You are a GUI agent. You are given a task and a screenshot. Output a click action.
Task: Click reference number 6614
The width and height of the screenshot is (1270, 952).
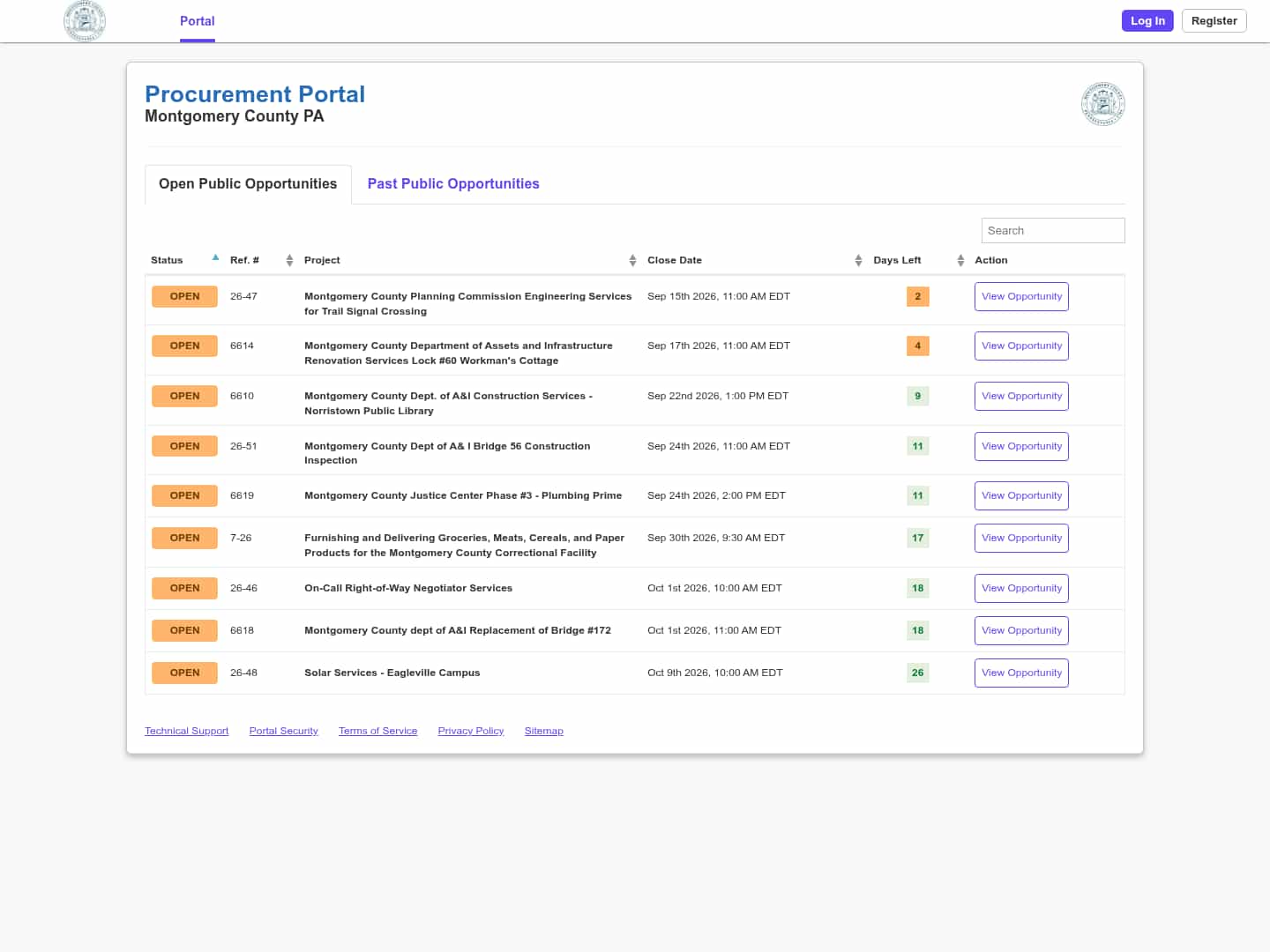coord(242,346)
